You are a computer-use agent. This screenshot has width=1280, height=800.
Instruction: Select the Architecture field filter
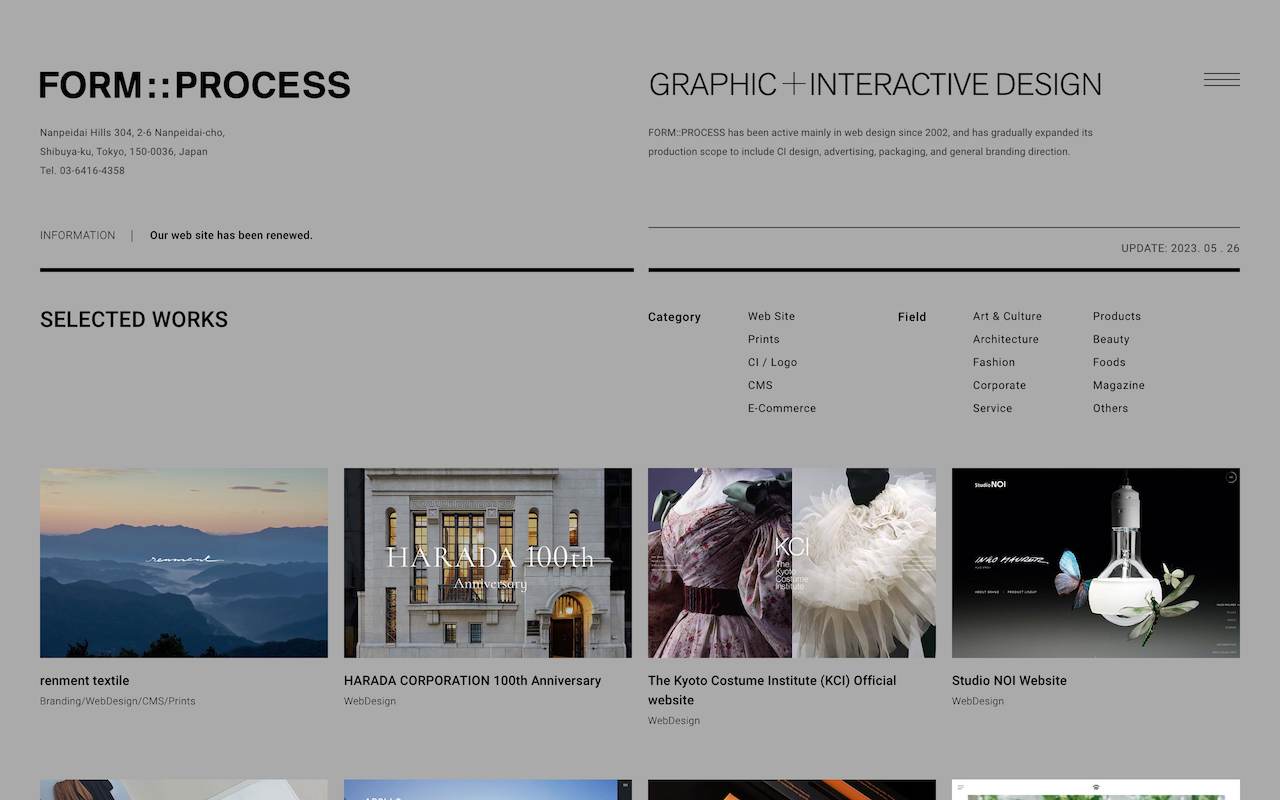coord(1005,339)
